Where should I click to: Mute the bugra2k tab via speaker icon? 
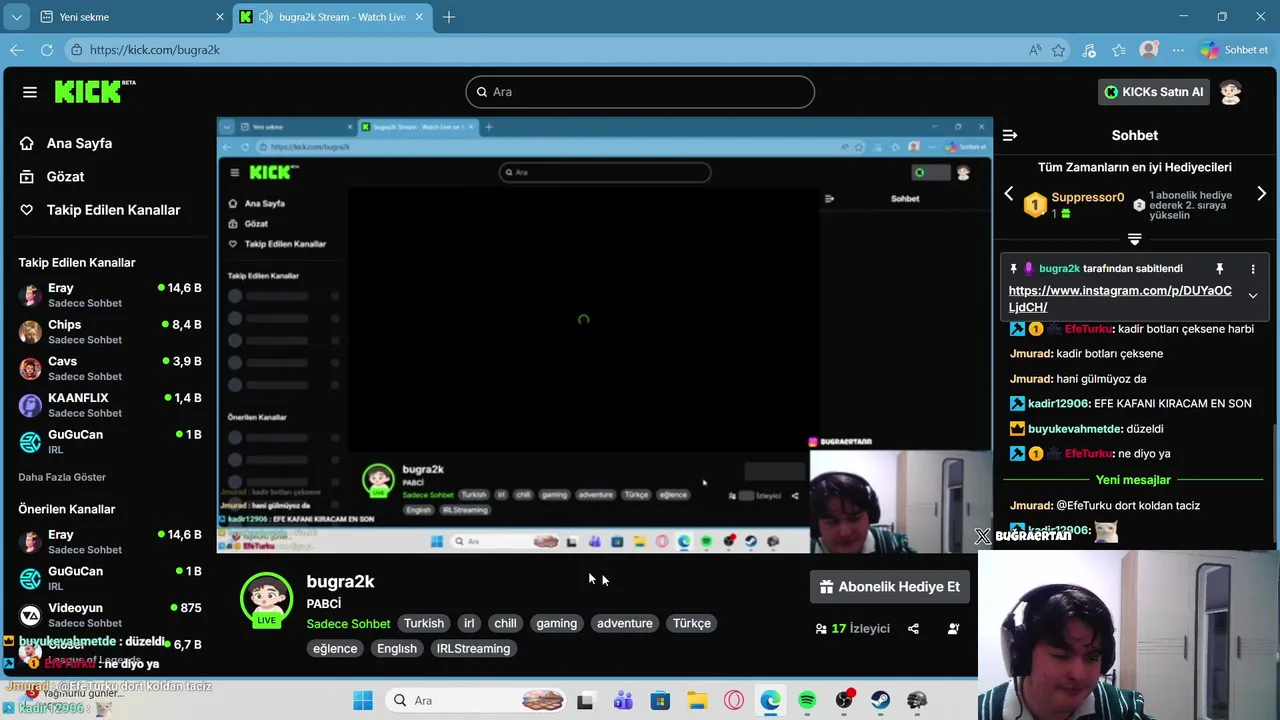click(265, 17)
